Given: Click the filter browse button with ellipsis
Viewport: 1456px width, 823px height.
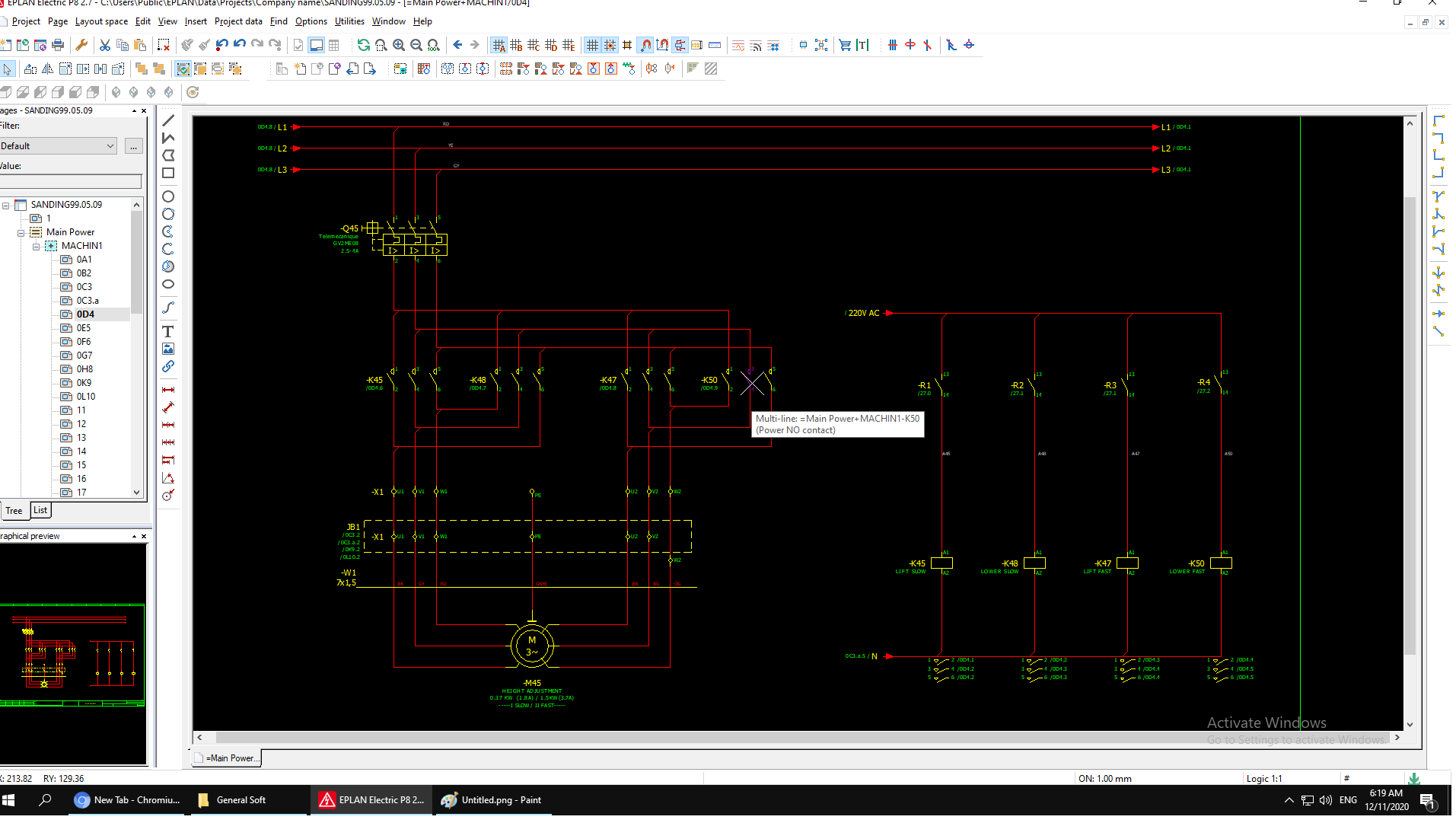Looking at the screenshot, I should [134, 146].
